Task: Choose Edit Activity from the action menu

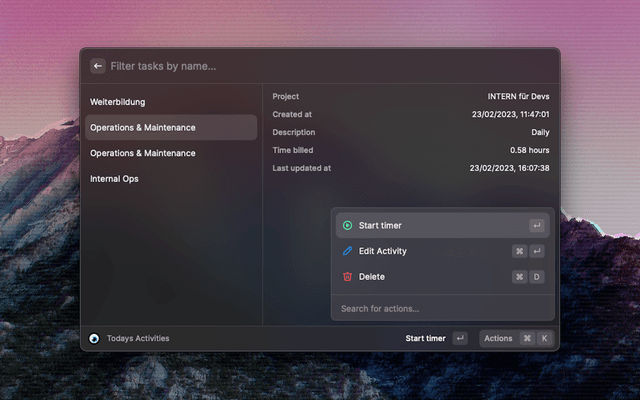Action: 383,251
